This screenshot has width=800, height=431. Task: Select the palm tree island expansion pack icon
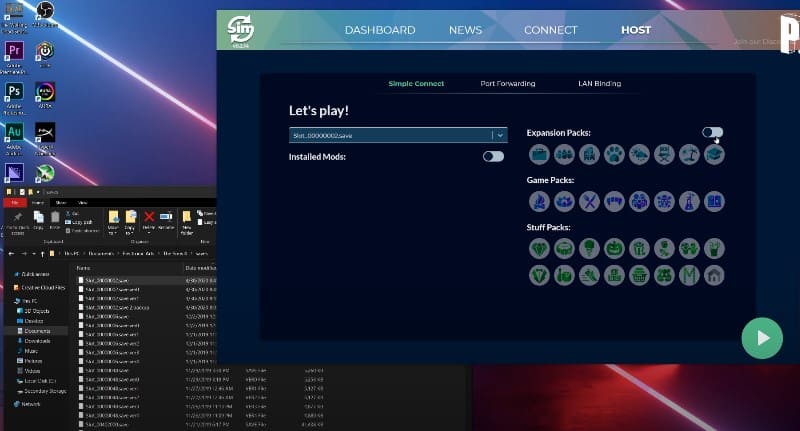tap(689, 155)
